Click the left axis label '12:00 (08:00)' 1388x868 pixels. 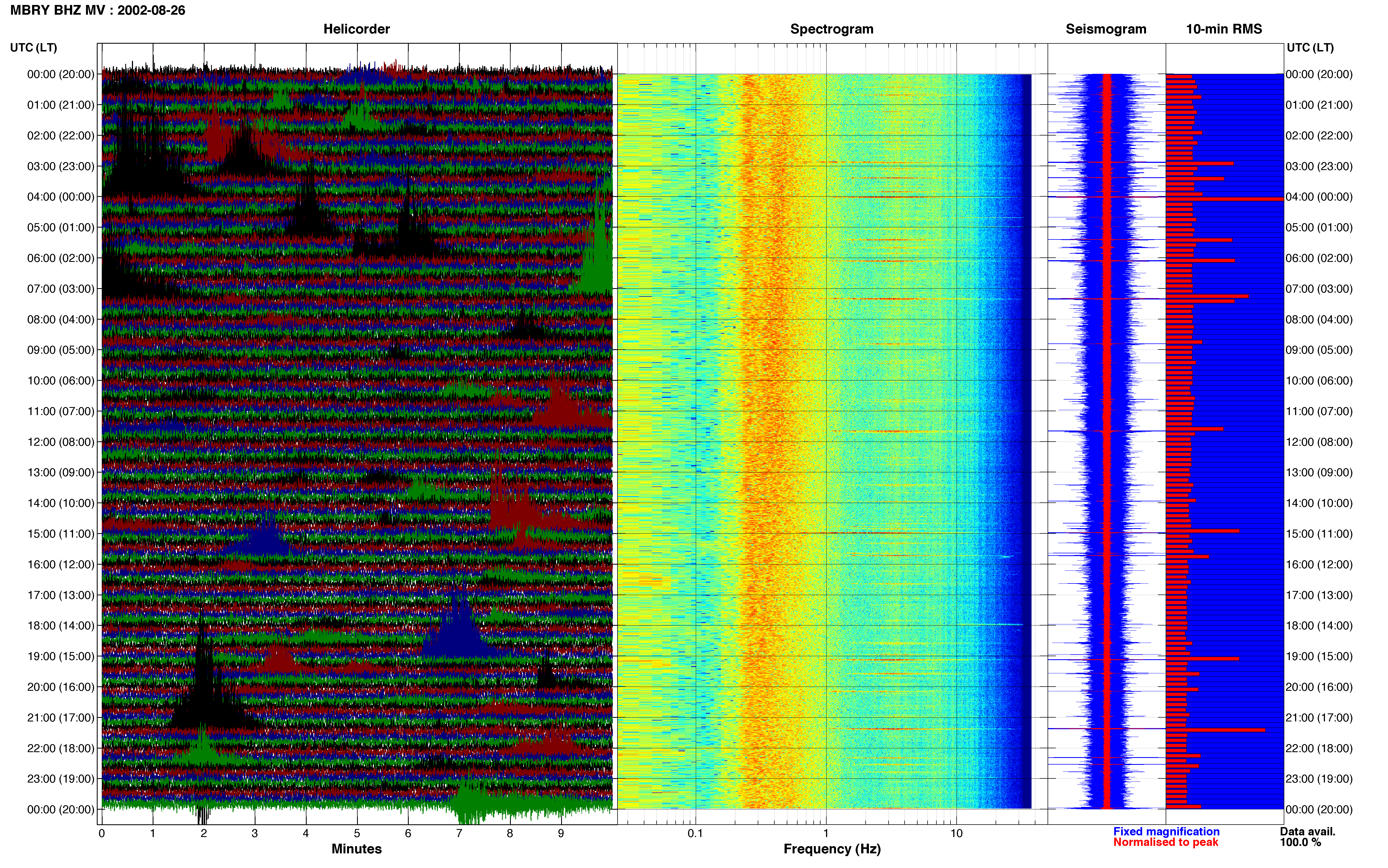coord(61,442)
